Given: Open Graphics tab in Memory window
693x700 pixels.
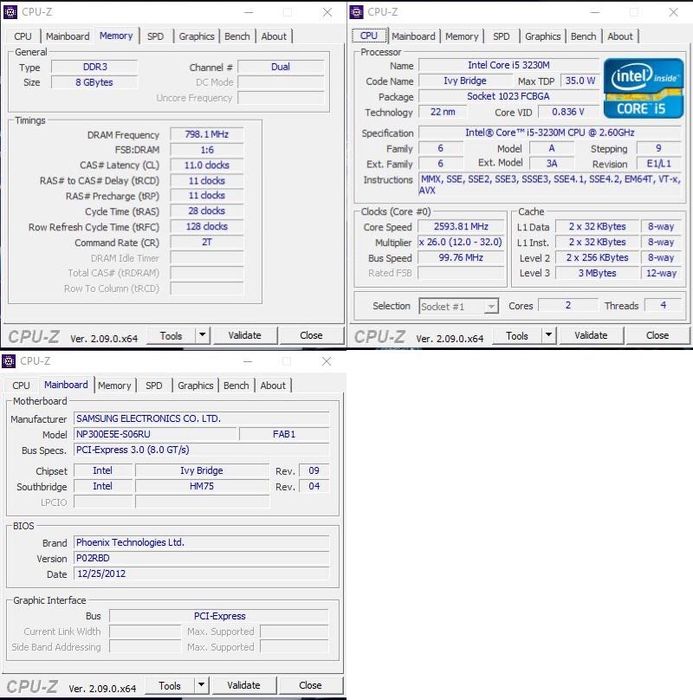Looking at the screenshot, I should (x=196, y=36).
